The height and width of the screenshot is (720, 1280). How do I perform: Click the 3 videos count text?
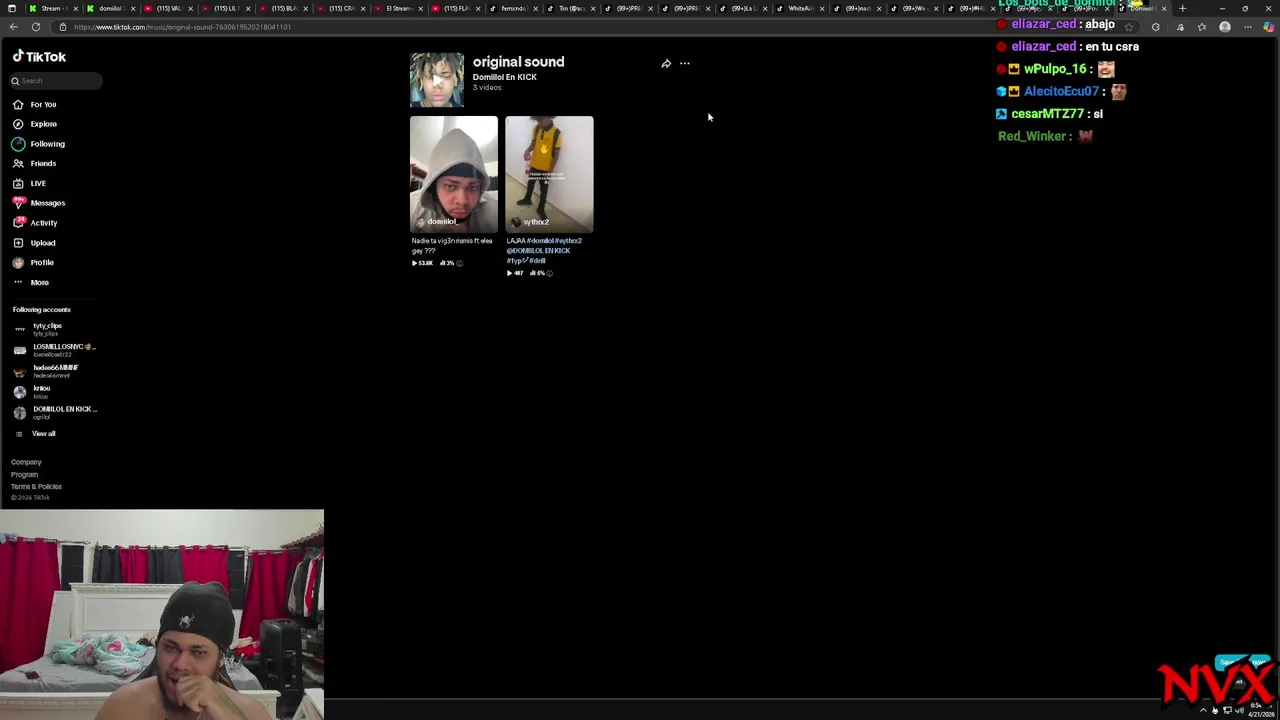pos(487,88)
